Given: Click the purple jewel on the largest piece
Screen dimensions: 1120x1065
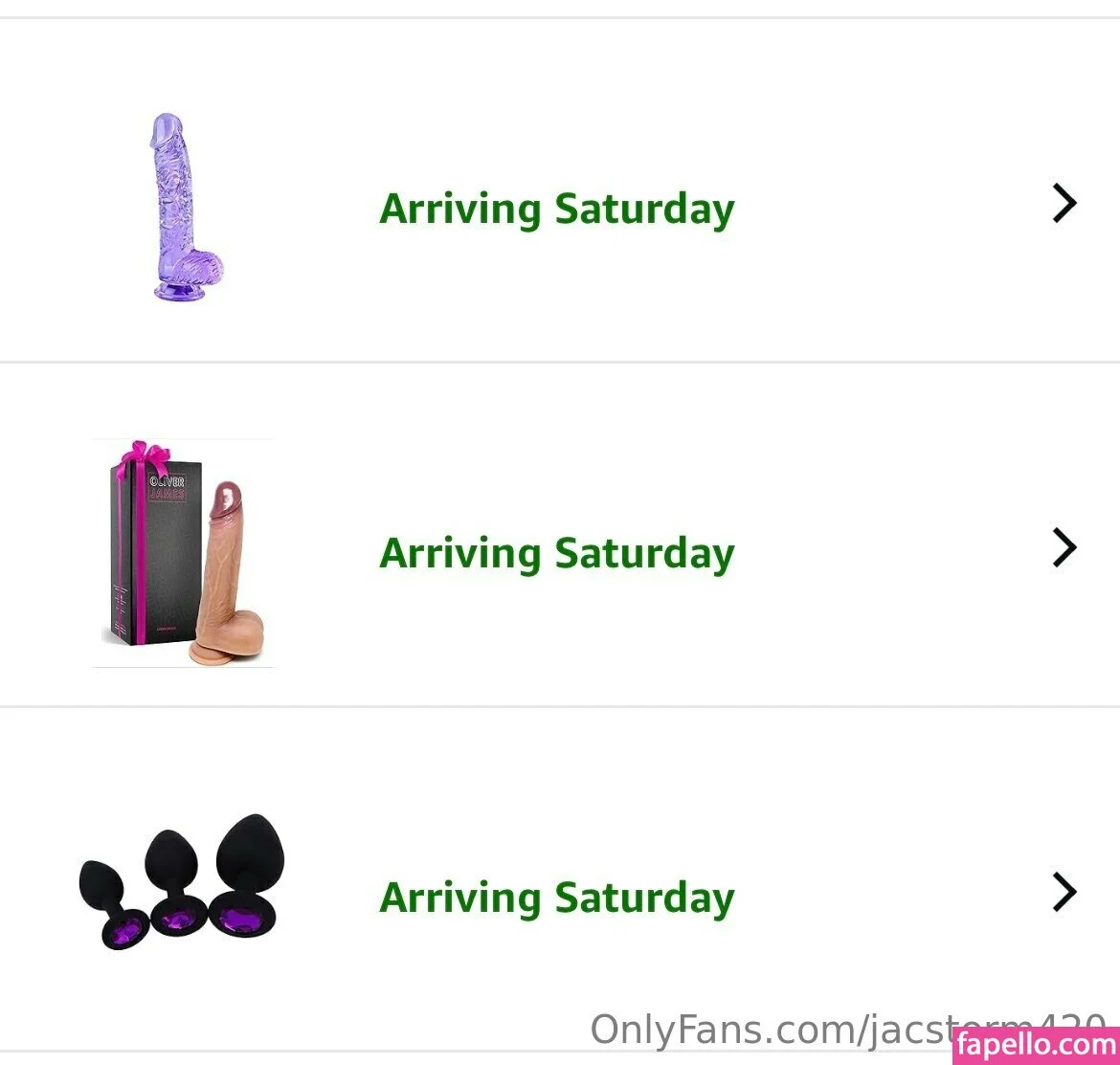Looking at the screenshot, I should 244,921.
